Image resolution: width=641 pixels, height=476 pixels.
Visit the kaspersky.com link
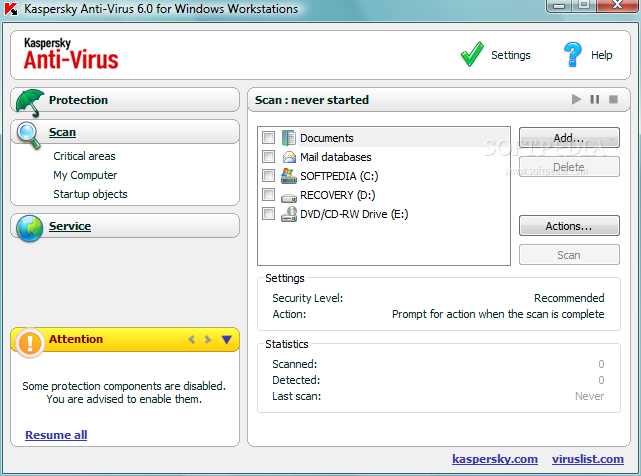click(495, 459)
